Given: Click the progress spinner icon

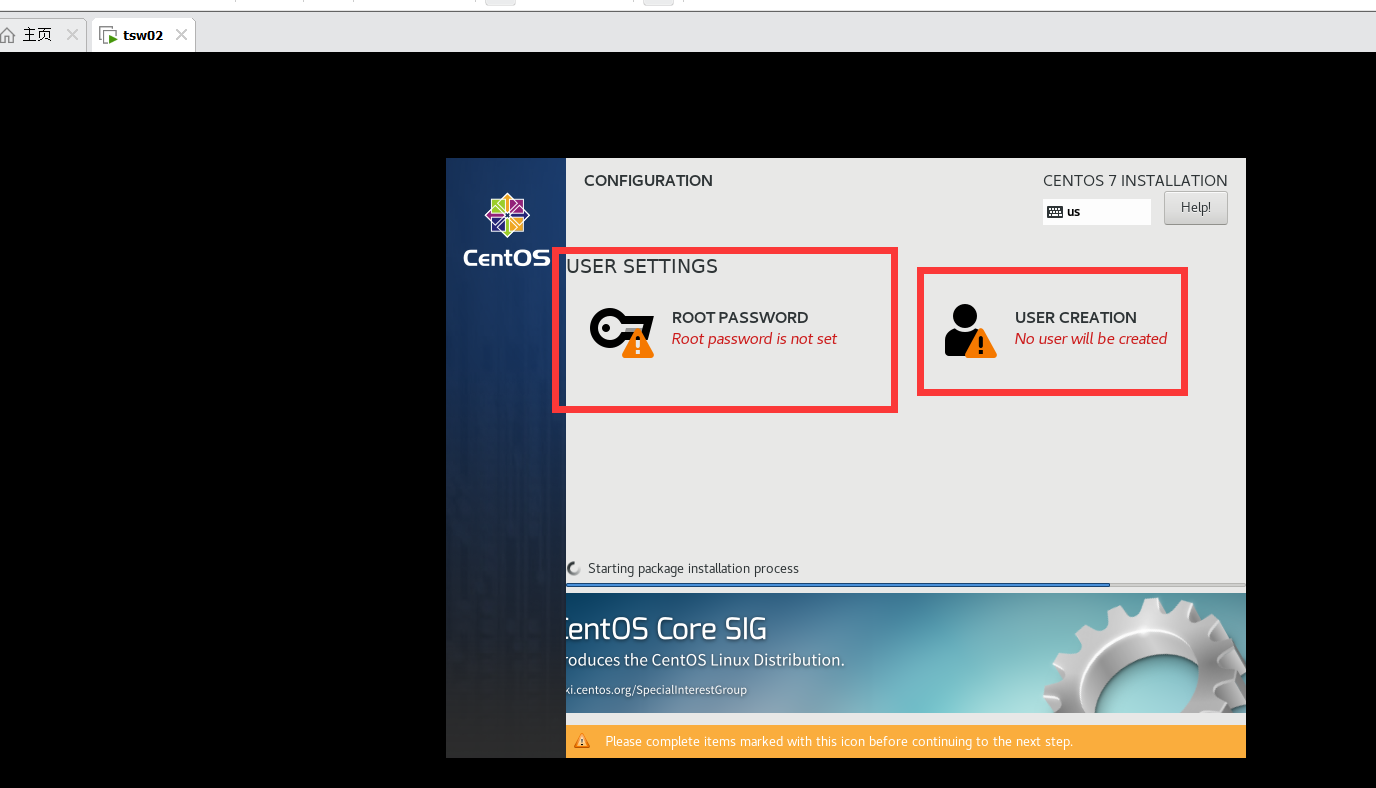Looking at the screenshot, I should click(574, 569).
